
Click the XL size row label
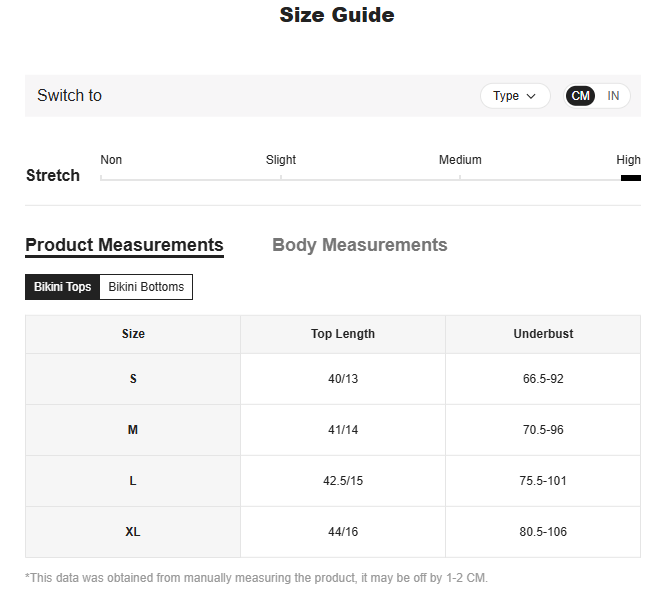point(133,532)
